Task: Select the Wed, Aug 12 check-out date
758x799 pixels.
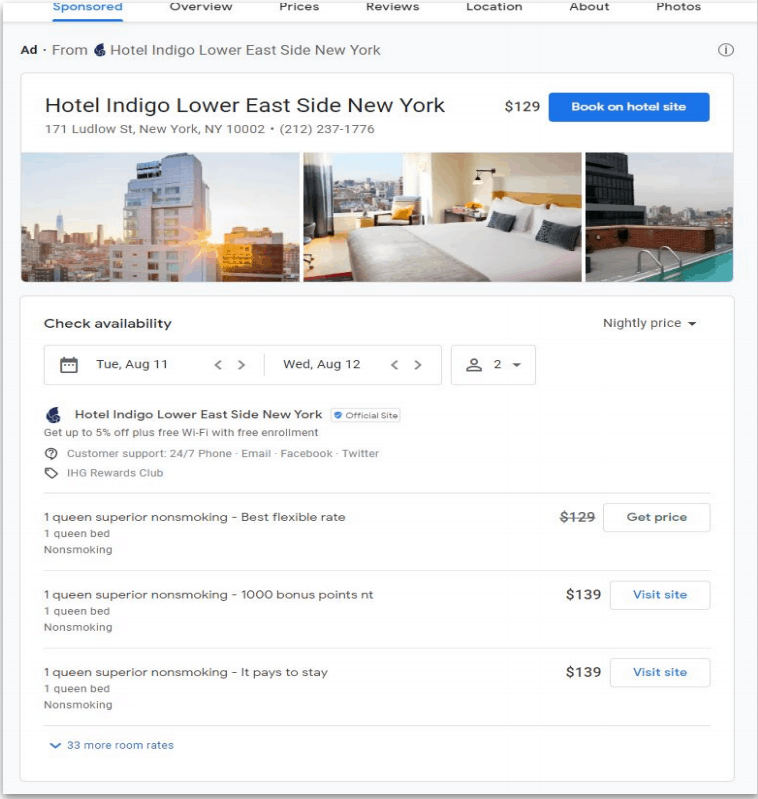Action: coord(321,364)
